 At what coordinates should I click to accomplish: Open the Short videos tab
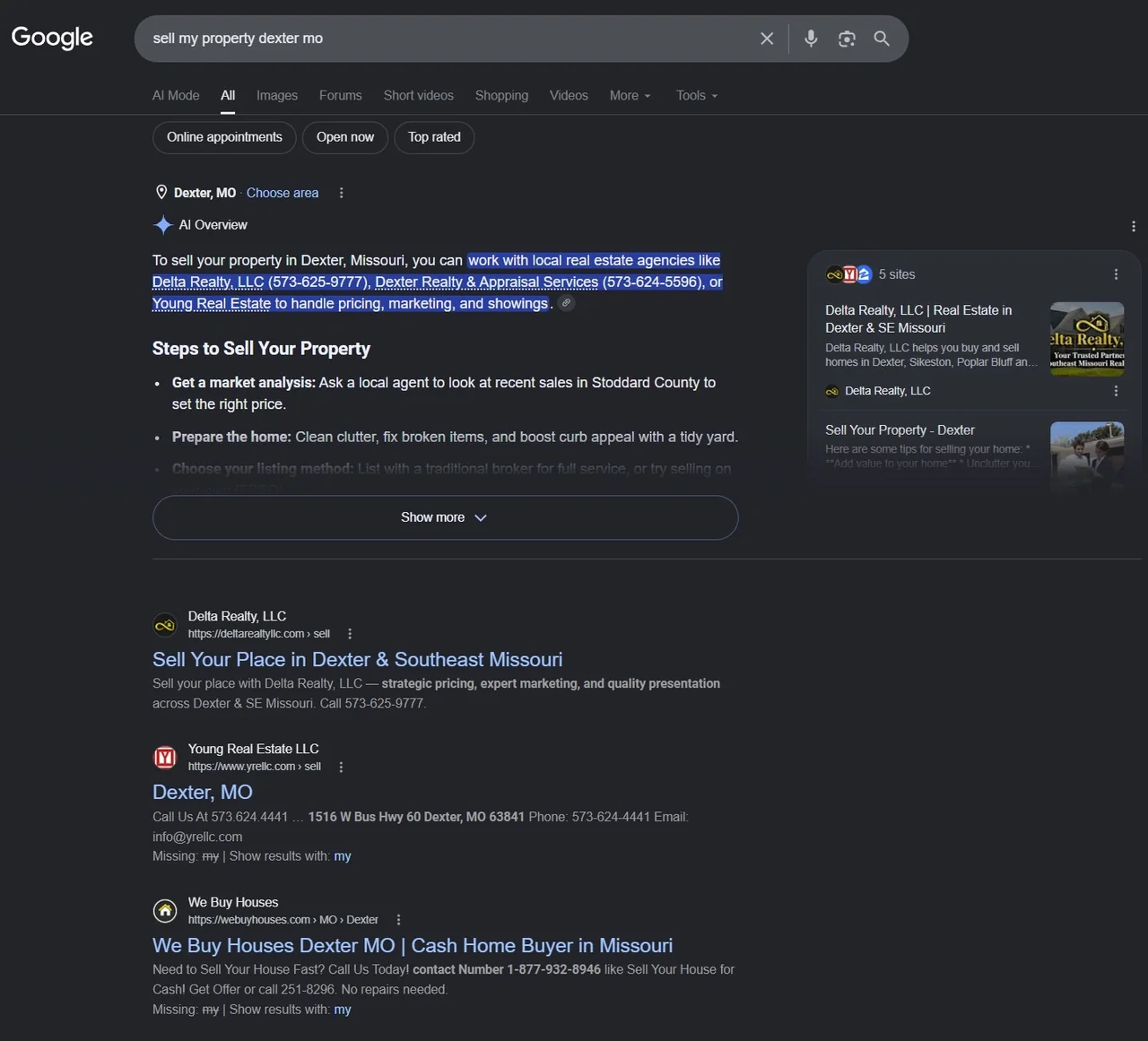(x=419, y=95)
